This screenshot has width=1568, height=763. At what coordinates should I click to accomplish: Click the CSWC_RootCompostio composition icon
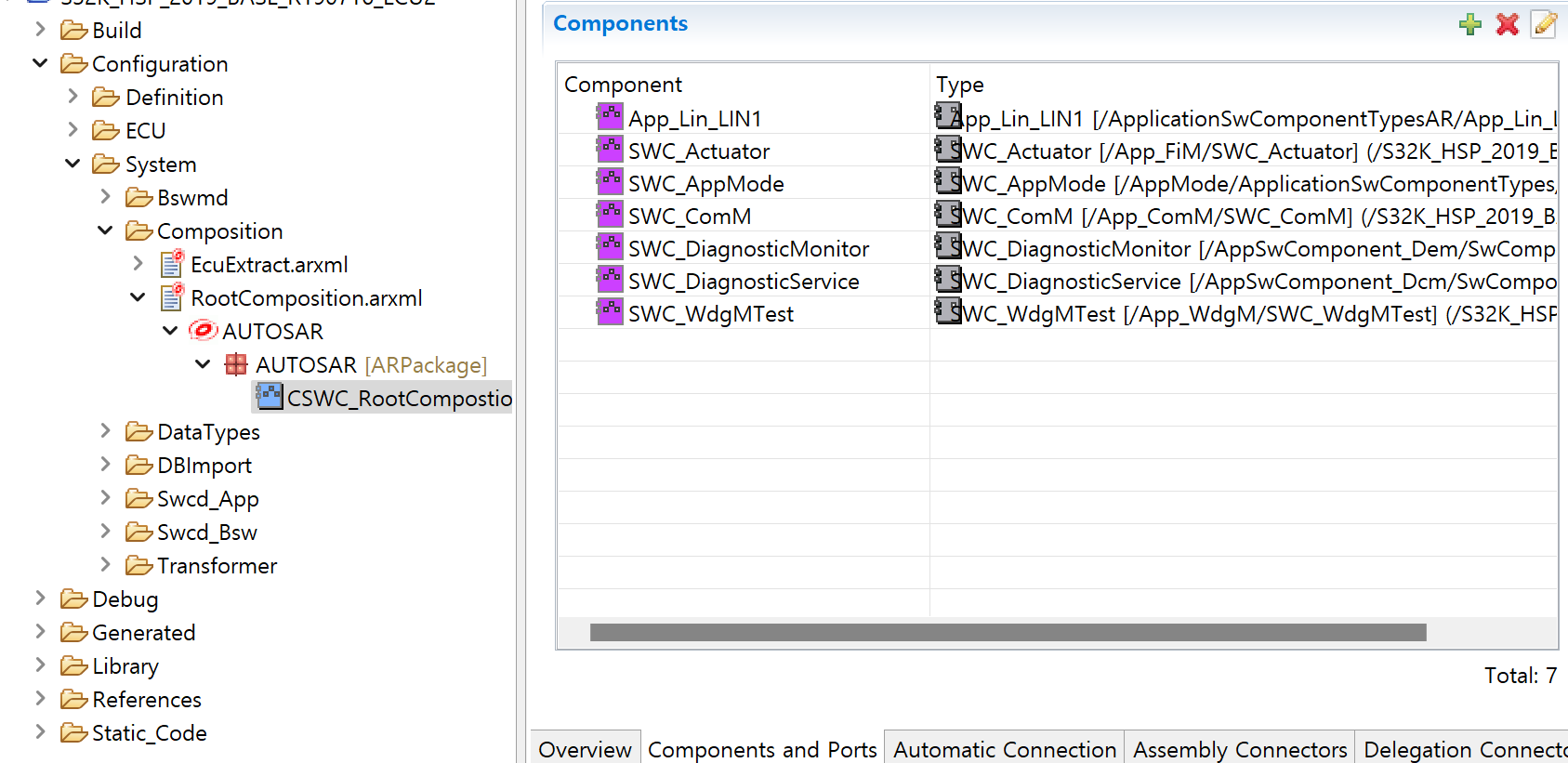(270, 397)
